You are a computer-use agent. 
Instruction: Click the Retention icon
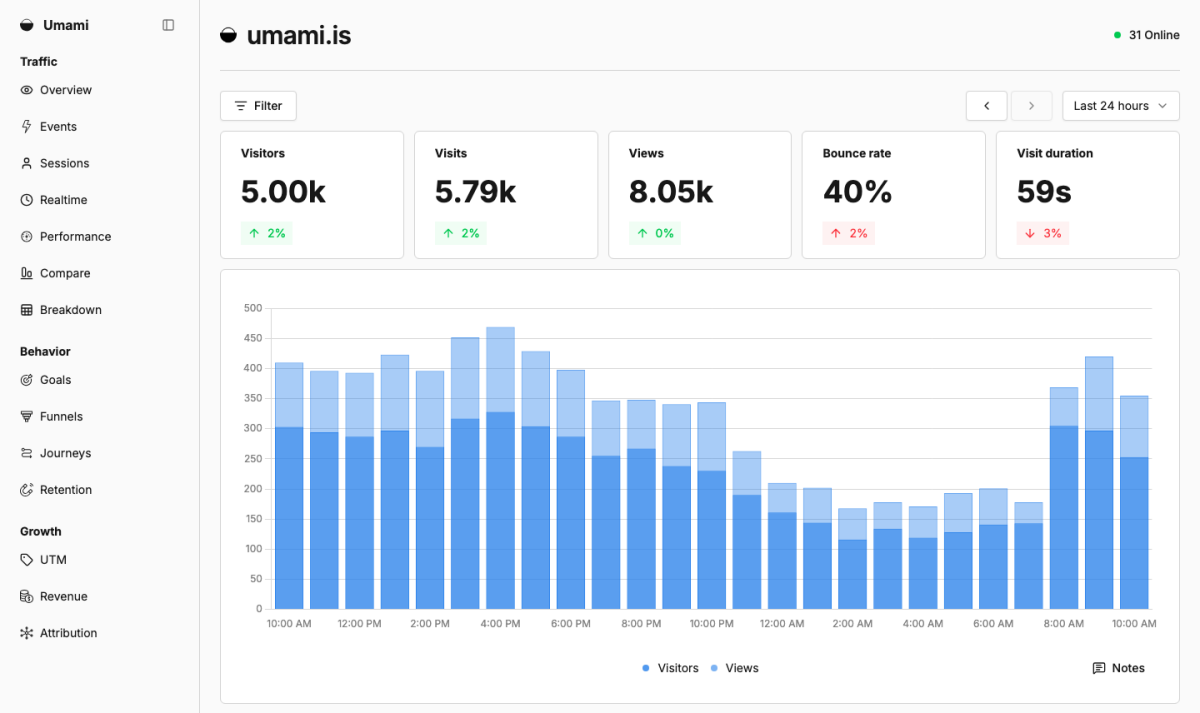(x=27, y=490)
